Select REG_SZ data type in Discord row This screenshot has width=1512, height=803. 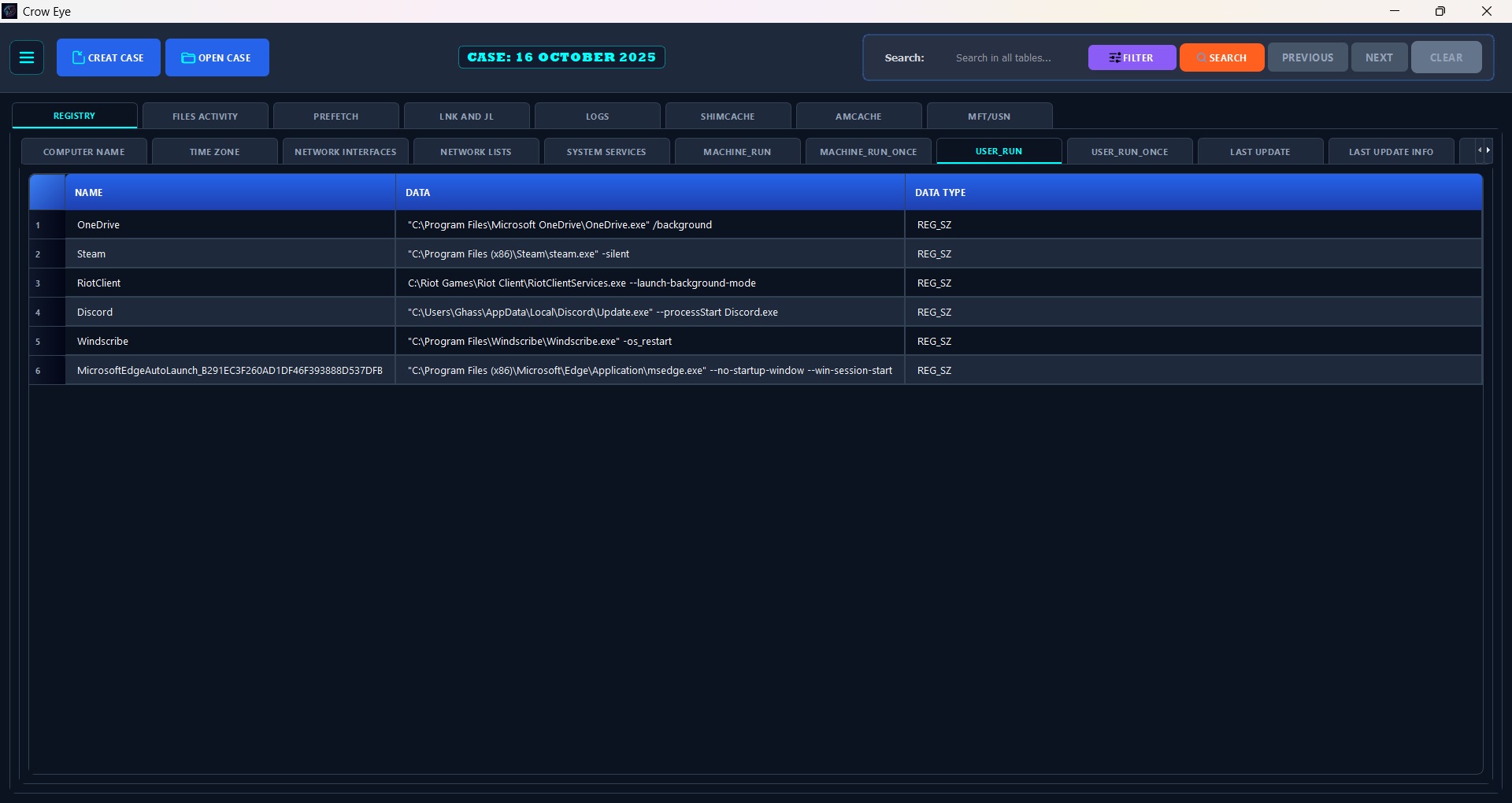point(1194,312)
